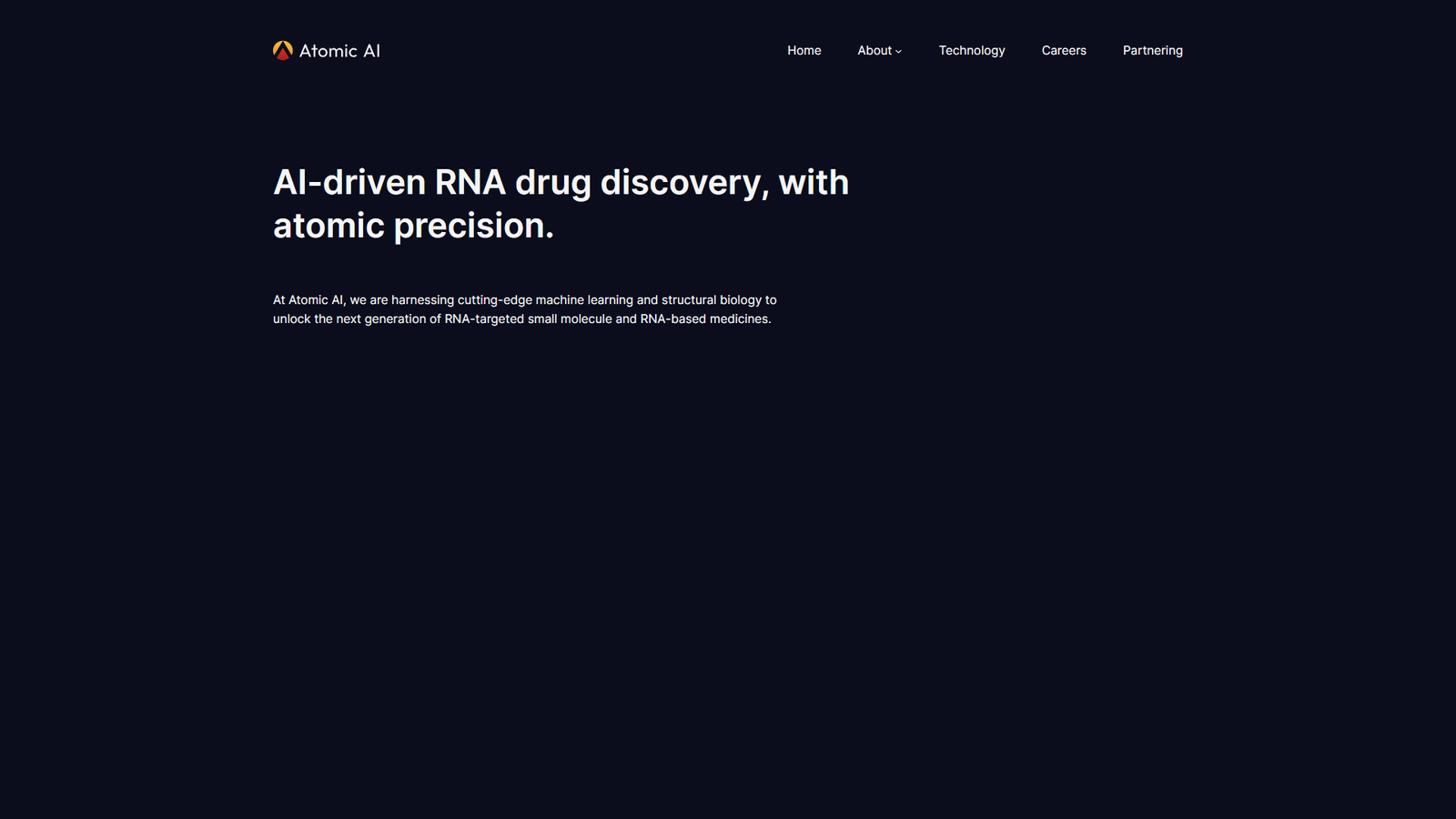Click the Atomic AI logo icon

click(283, 50)
